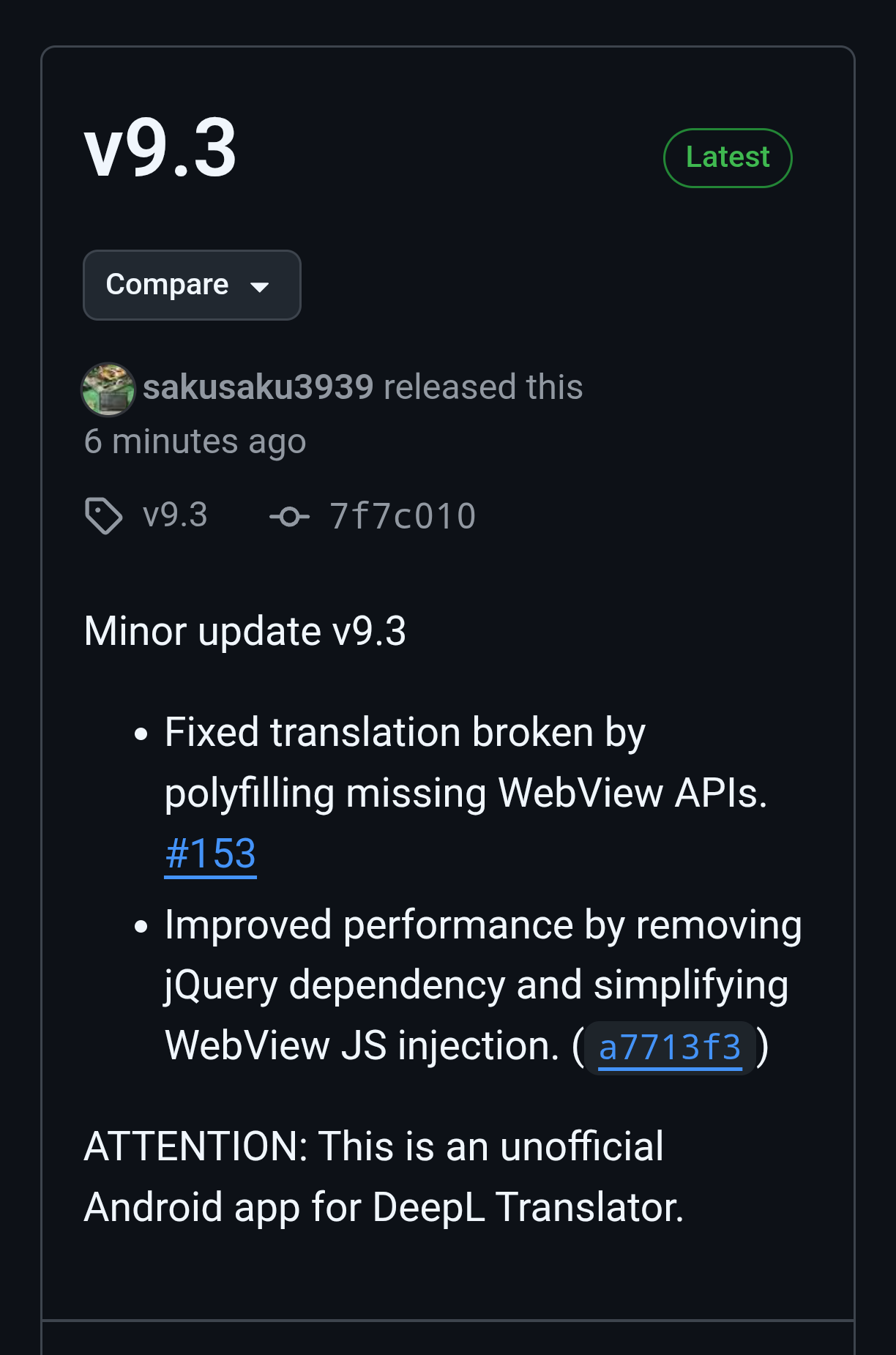The width and height of the screenshot is (896, 1355).
Task: Click the "Improved performance" bullet item
Action: pyautogui.click(x=482, y=925)
